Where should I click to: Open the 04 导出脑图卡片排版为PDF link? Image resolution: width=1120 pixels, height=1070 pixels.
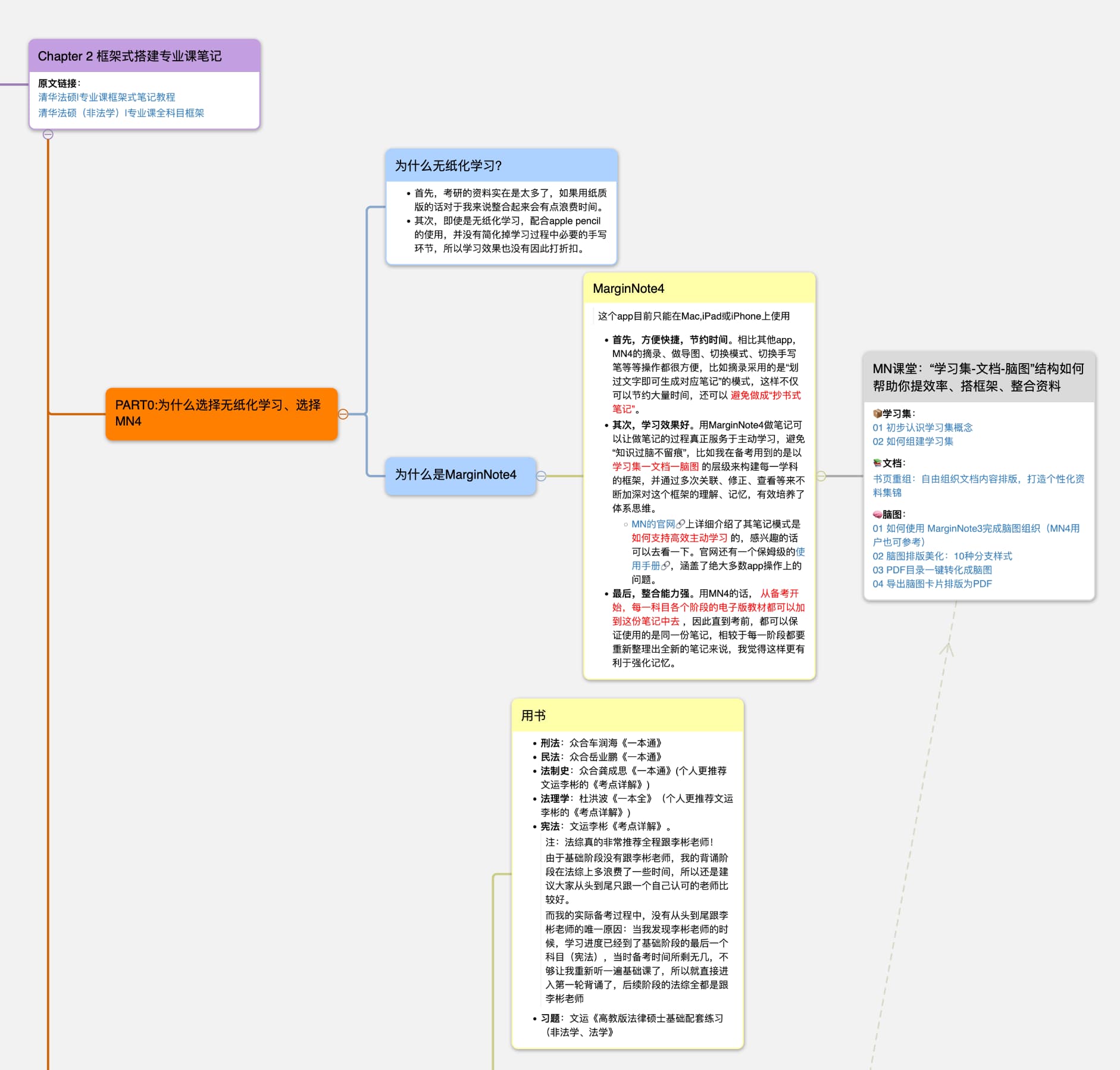[x=932, y=584]
